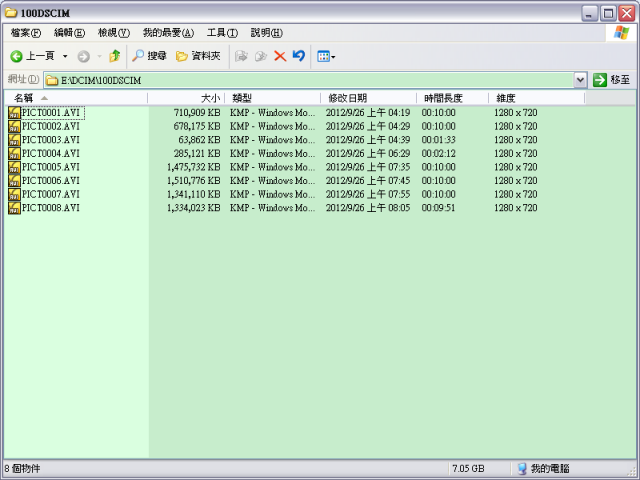
Task: Click the PICT0003.AVI file icon
Action: coord(14,140)
